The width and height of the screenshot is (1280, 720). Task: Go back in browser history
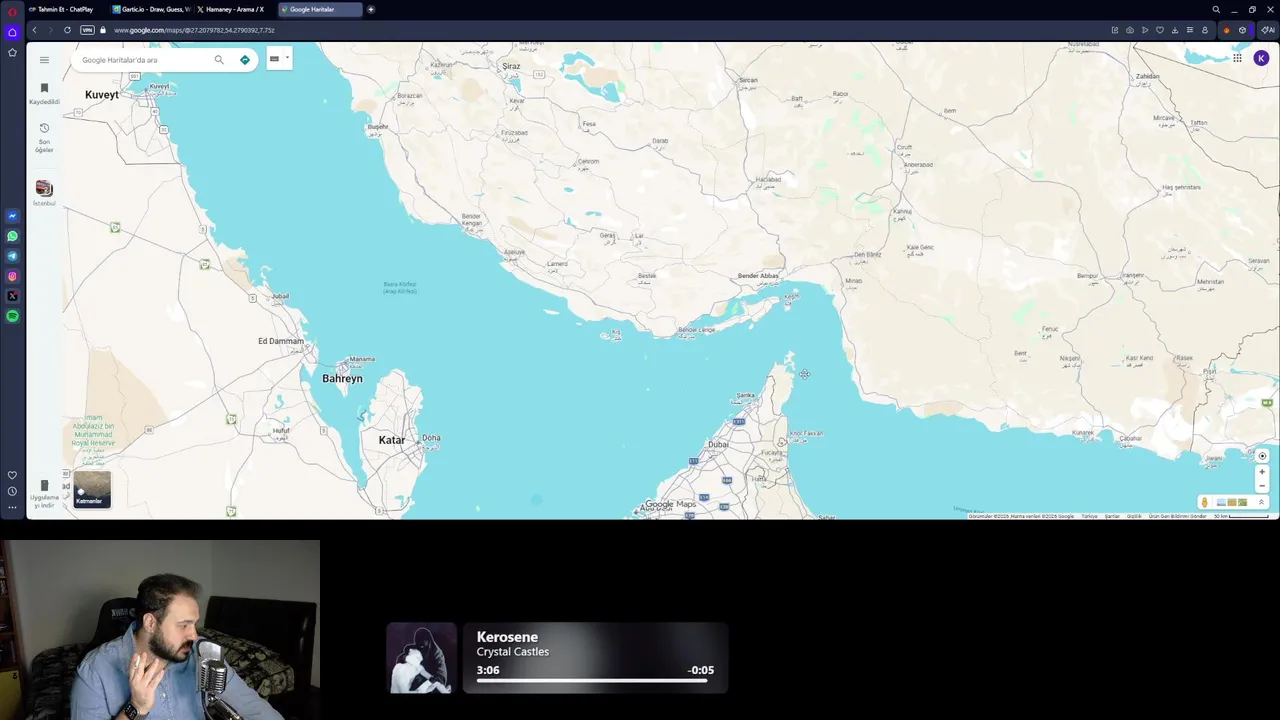[x=34, y=30]
